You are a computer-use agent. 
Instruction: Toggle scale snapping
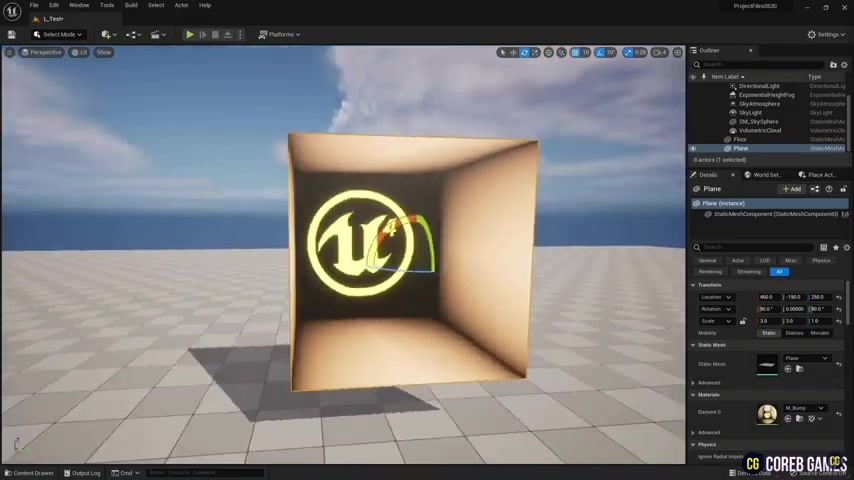click(629, 52)
